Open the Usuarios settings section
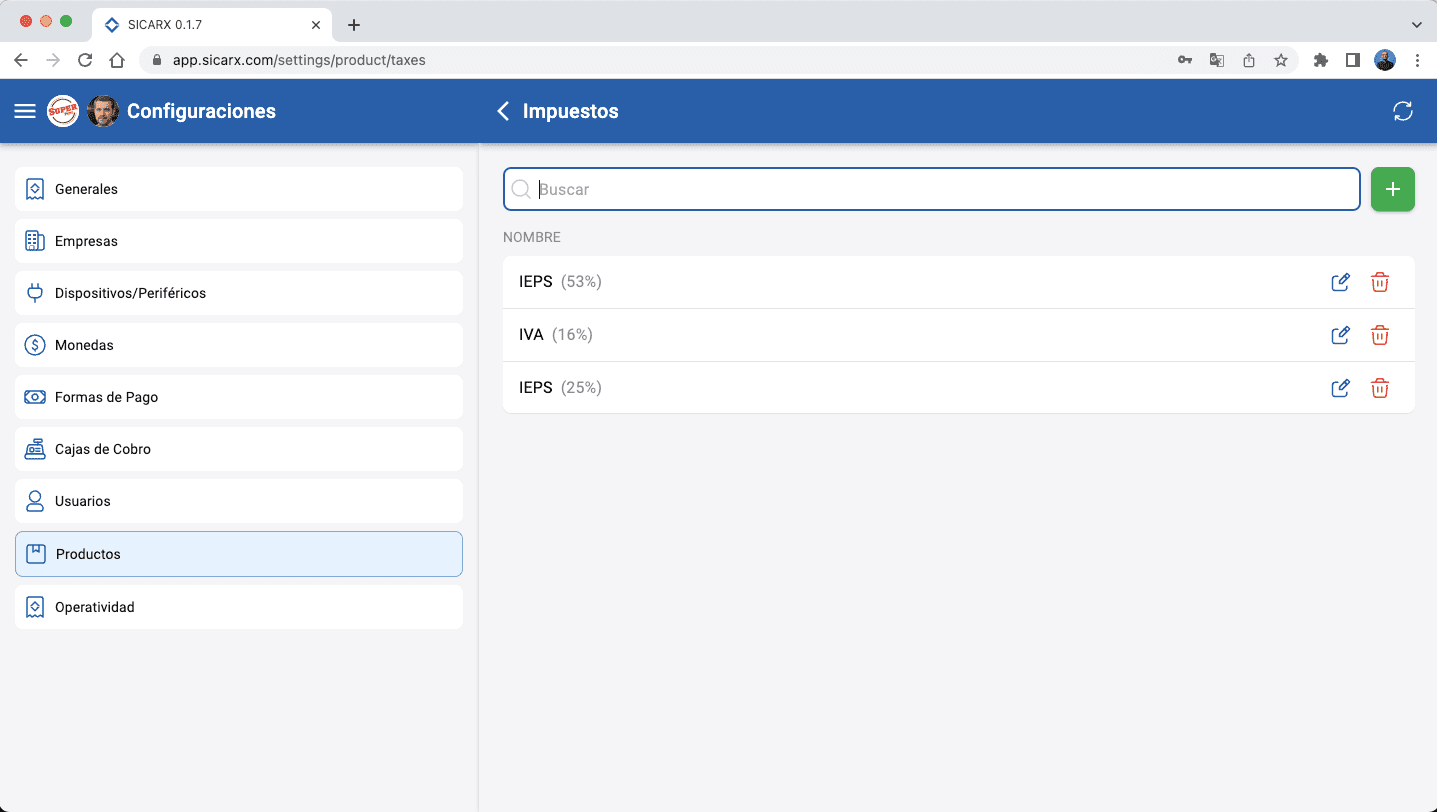Viewport: 1437px width, 812px height. (x=238, y=501)
